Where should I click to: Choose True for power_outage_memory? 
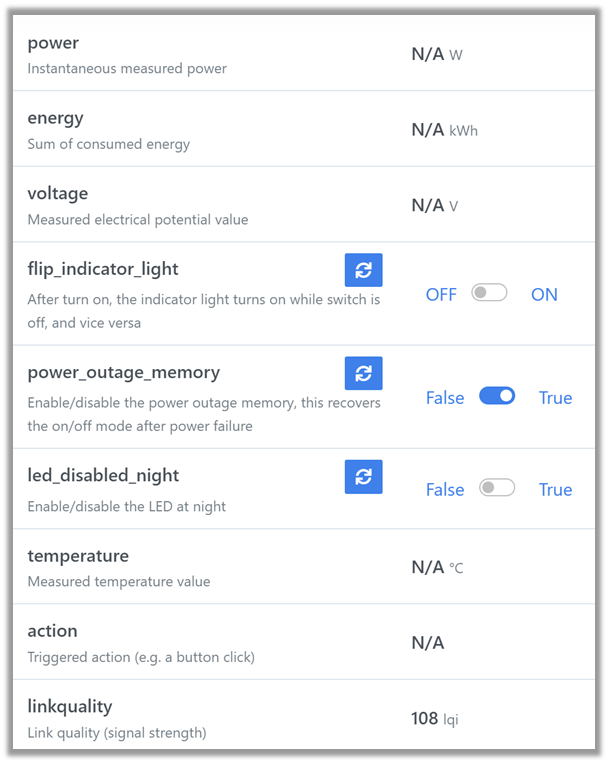(x=555, y=398)
